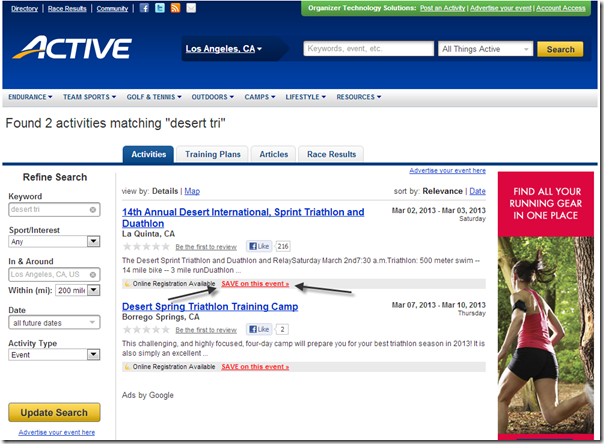Select Details view option
Image resolution: width=604 pixels, height=444 pixels.
[x=165, y=191]
